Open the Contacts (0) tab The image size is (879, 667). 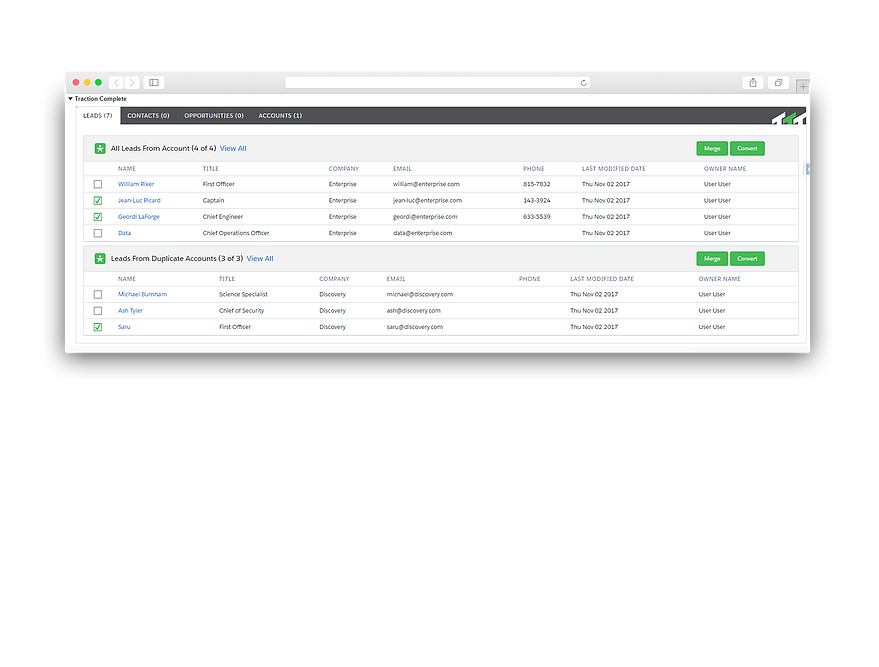[148, 115]
